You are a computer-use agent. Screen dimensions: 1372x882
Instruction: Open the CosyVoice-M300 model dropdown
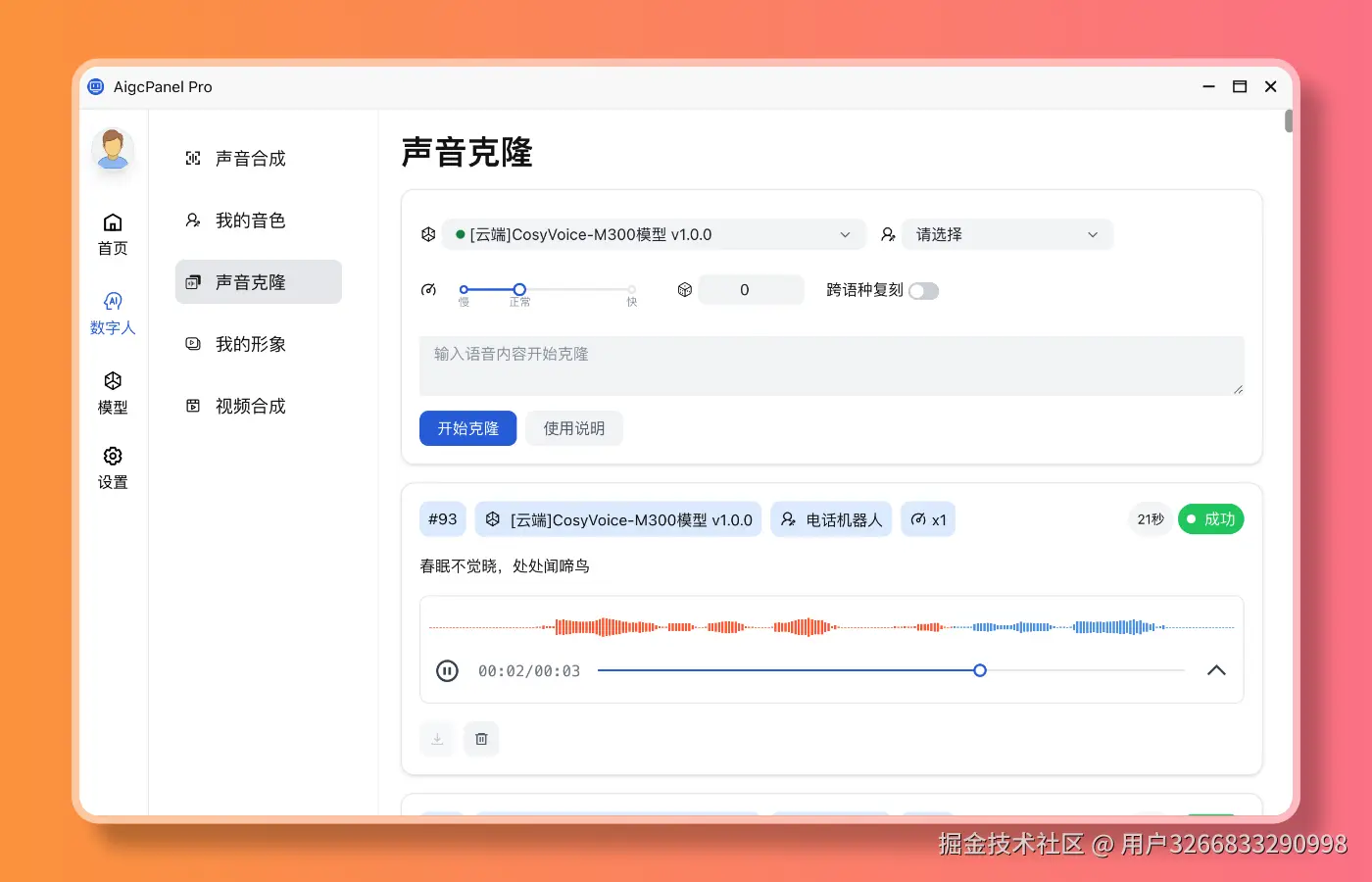(x=653, y=234)
